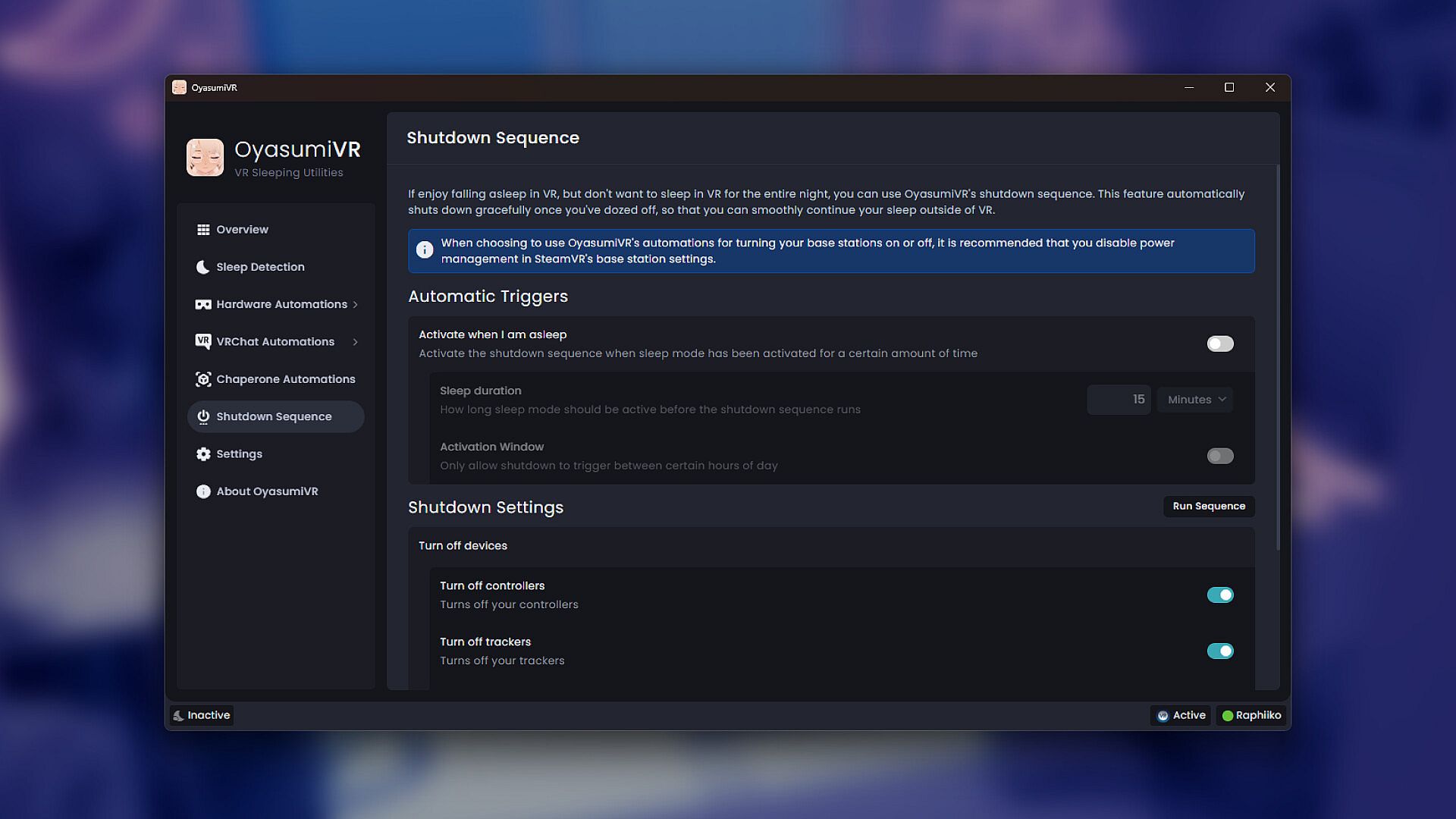Click the About OyasumiVR info icon
Viewport: 1456px width, 819px height.
click(202, 491)
